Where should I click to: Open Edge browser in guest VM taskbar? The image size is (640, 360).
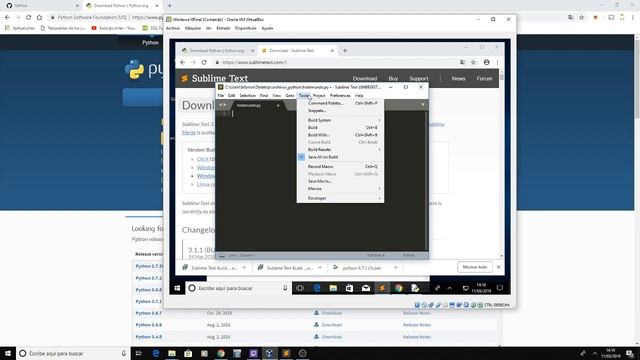tap(317, 288)
